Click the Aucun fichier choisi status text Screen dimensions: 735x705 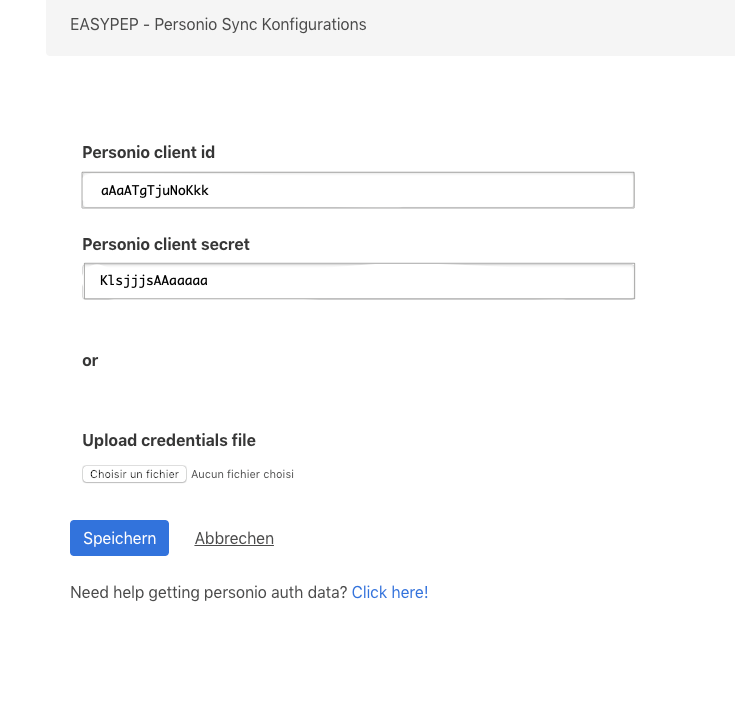tap(243, 474)
